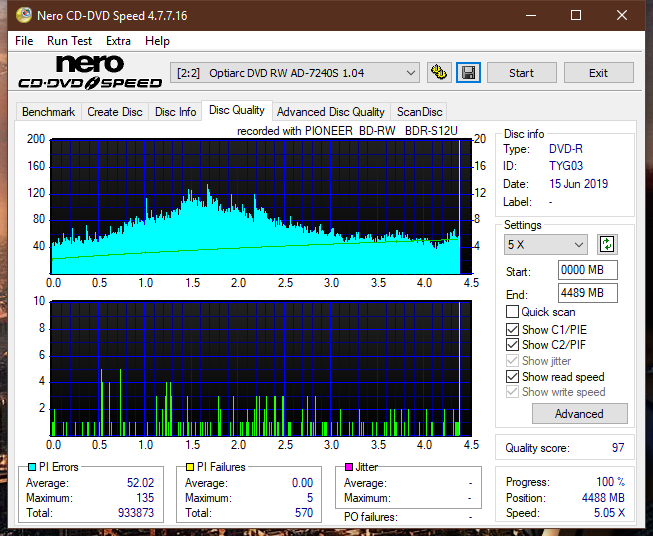Click PI Errors total 933873
653x536 pixels.
(x=136, y=513)
